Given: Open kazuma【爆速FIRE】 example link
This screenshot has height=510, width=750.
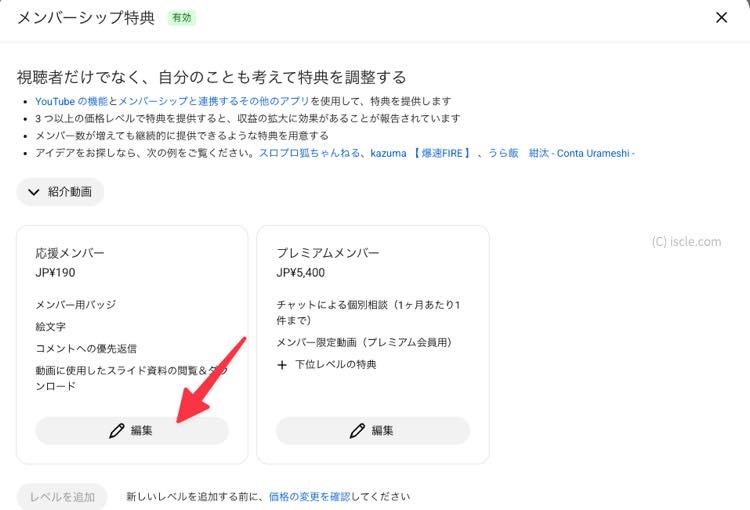Looking at the screenshot, I should click(421, 153).
